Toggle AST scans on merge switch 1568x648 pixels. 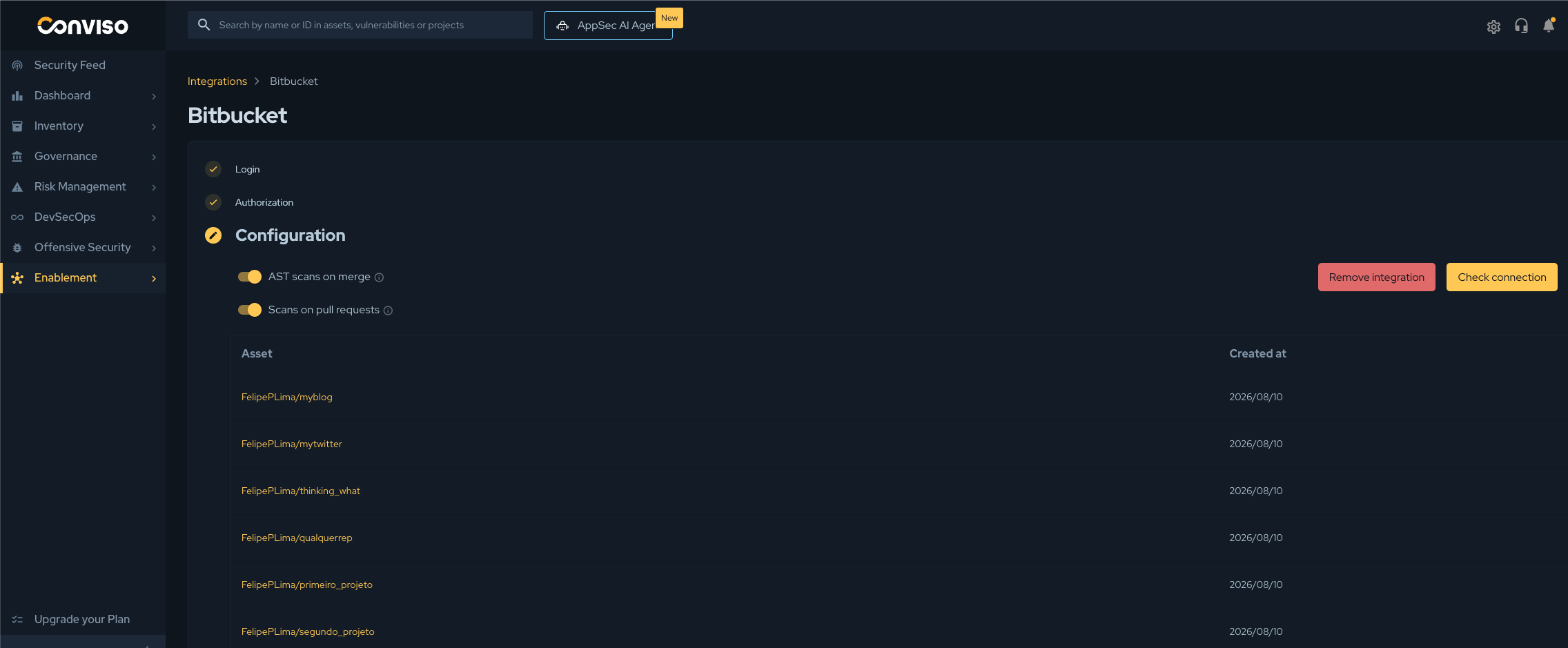point(250,277)
